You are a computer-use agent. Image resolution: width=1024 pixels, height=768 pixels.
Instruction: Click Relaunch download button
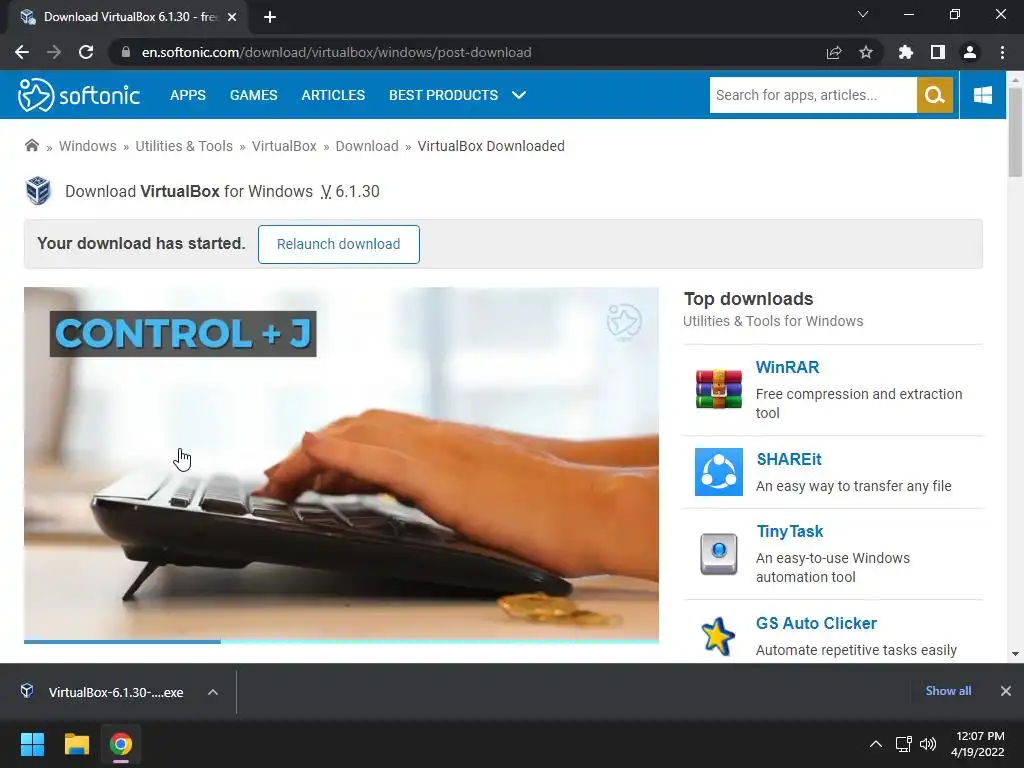(338, 244)
